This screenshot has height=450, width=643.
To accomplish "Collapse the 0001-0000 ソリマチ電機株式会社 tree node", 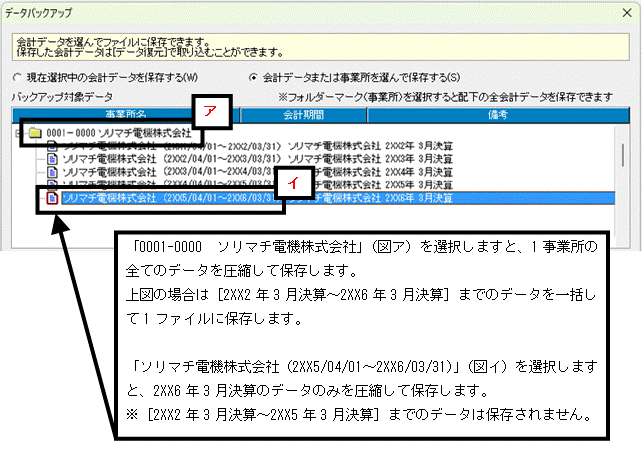I will click(17, 133).
